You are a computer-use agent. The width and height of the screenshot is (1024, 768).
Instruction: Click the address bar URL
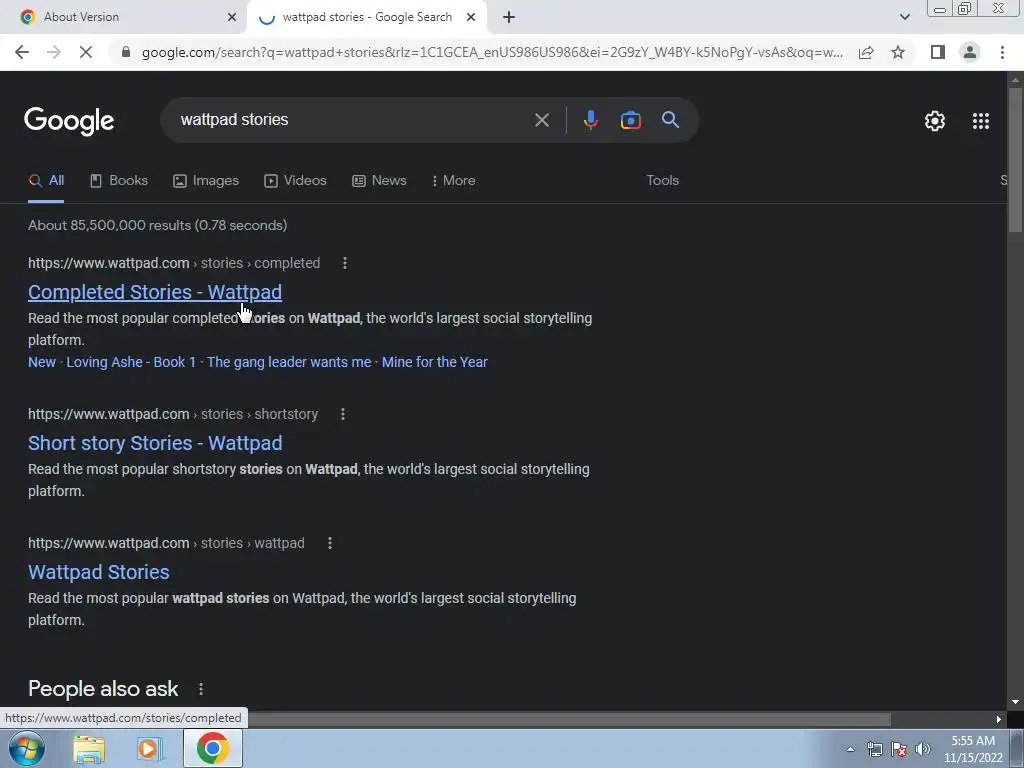[492, 52]
